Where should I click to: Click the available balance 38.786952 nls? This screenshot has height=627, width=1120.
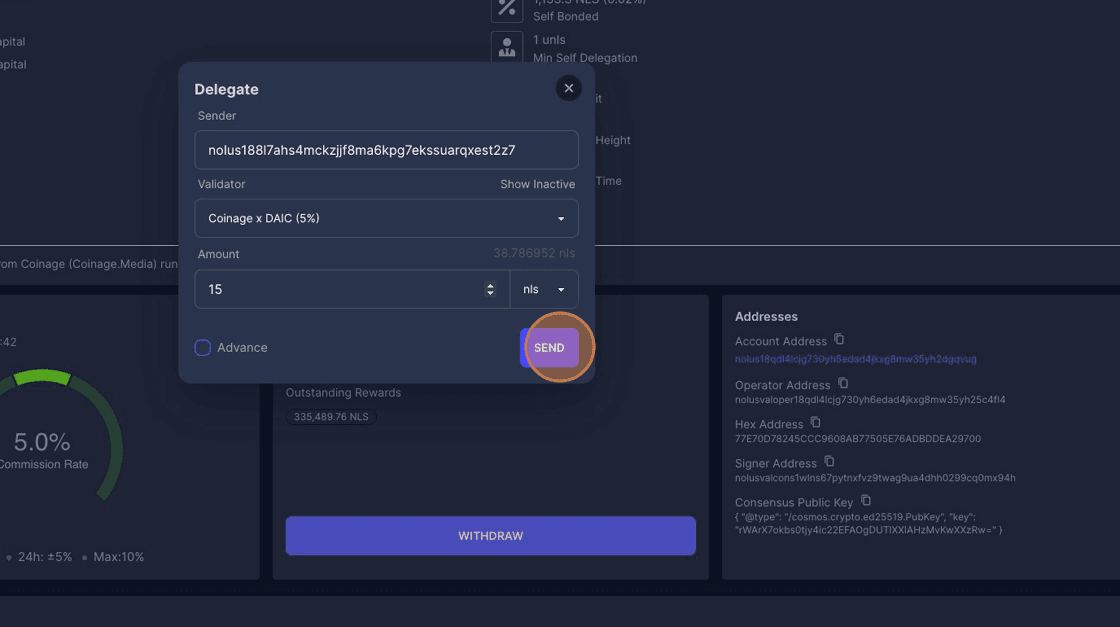[x=535, y=254]
